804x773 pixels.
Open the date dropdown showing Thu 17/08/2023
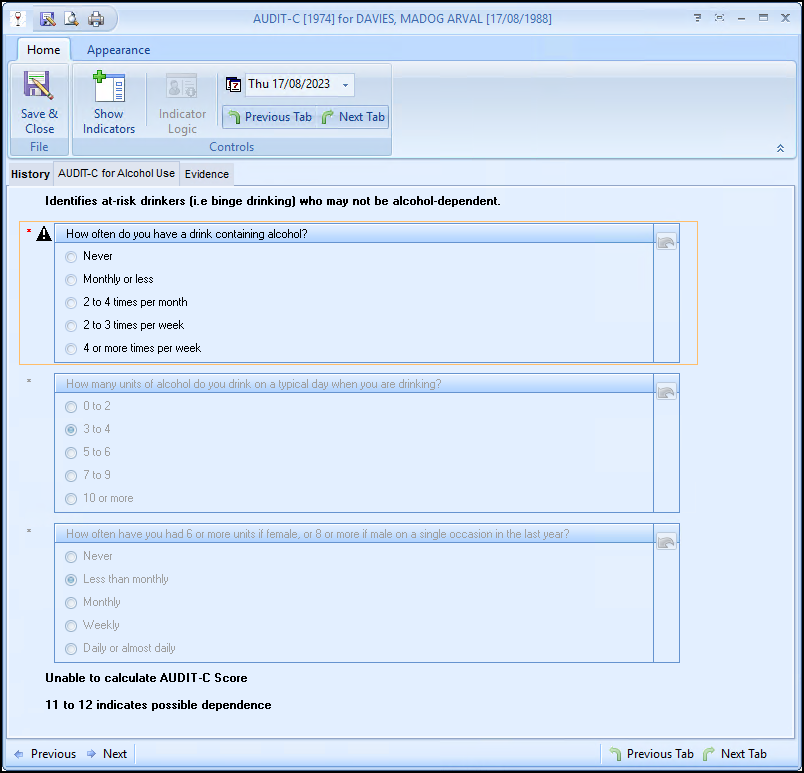pyautogui.click(x=345, y=85)
